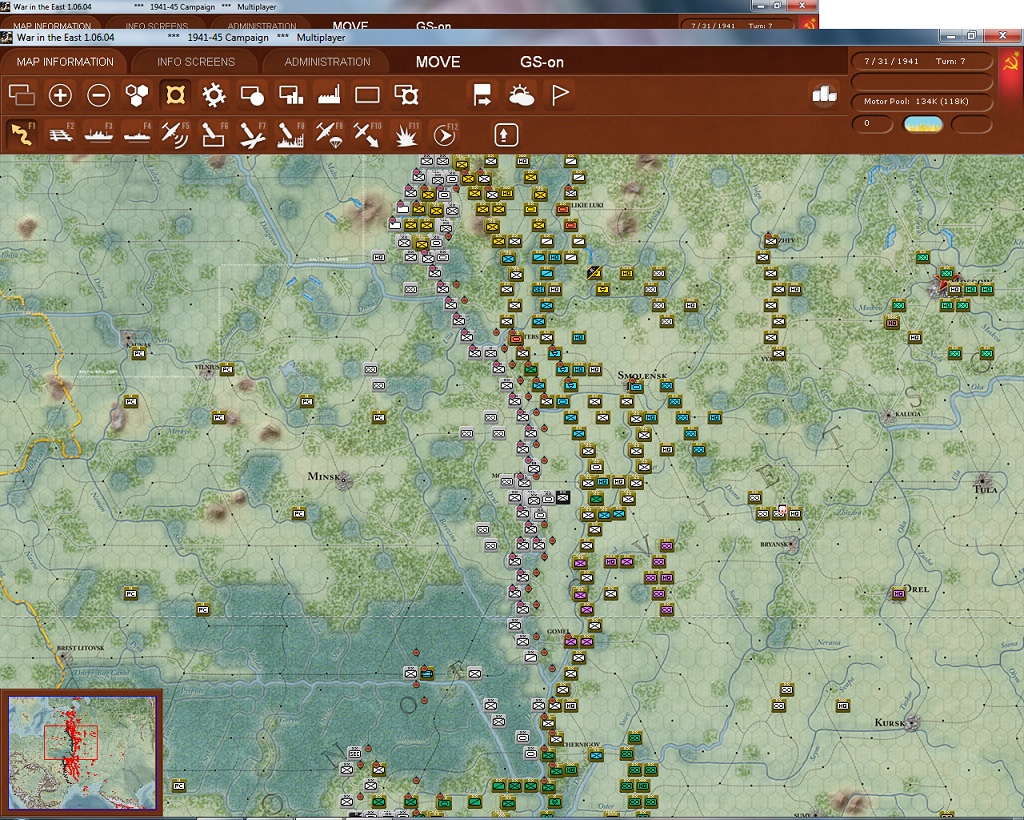This screenshot has width=1024, height=820.
Task: Click the overlapping windows icon in the map toolbar
Action: [22, 95]
